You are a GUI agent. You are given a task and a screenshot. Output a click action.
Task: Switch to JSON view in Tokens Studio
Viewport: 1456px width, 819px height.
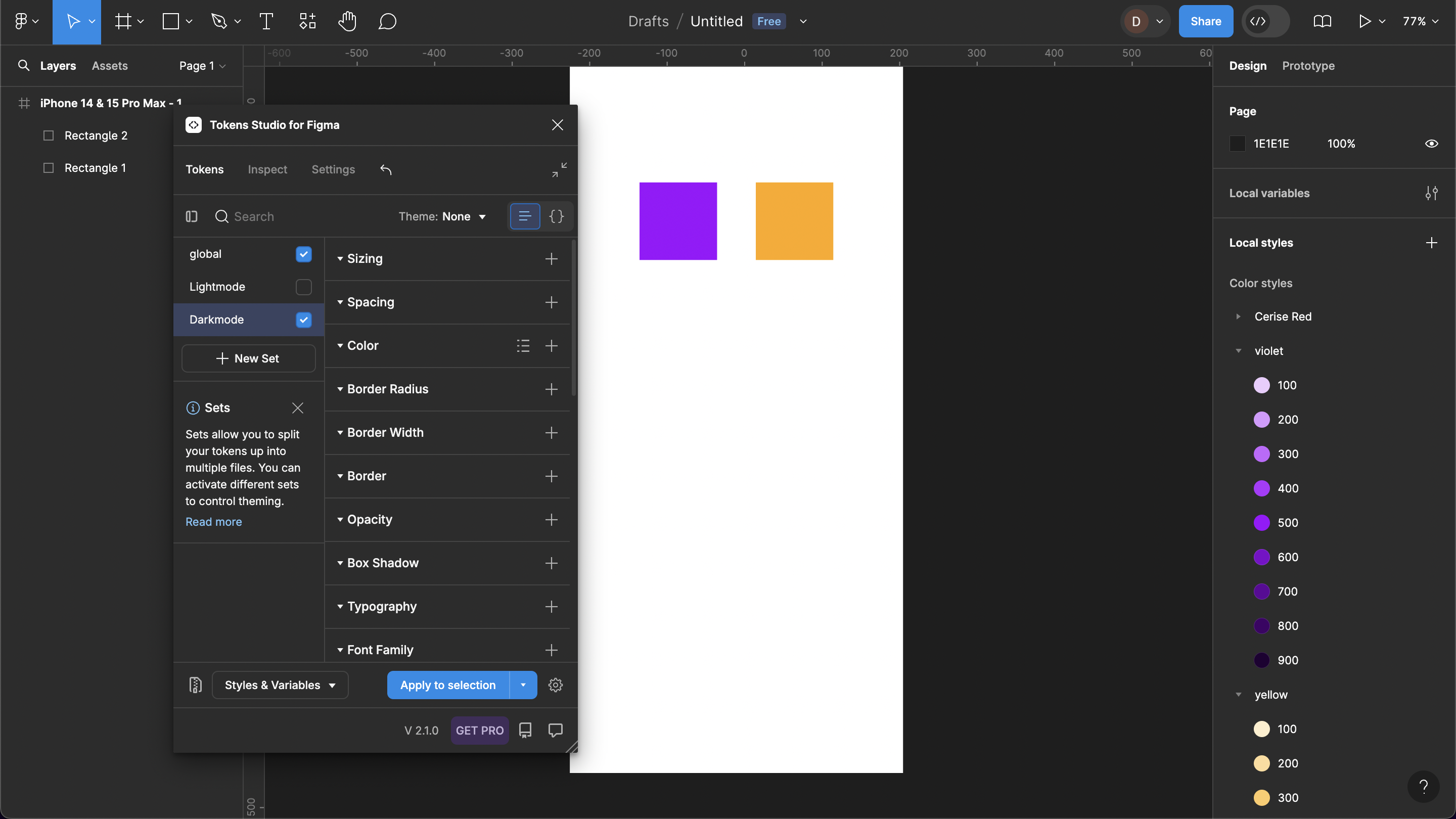pyautogui.click(x=556, y=216)
